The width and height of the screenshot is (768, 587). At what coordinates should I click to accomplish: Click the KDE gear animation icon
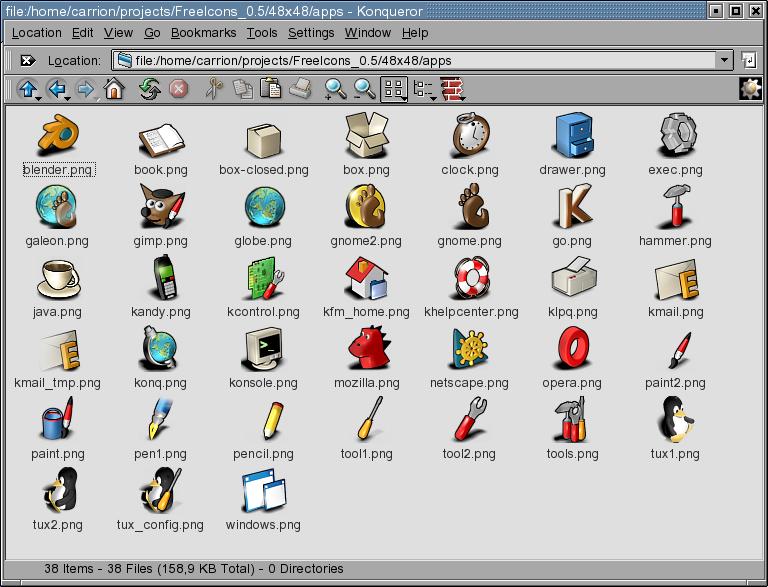[x=750, y=89]
